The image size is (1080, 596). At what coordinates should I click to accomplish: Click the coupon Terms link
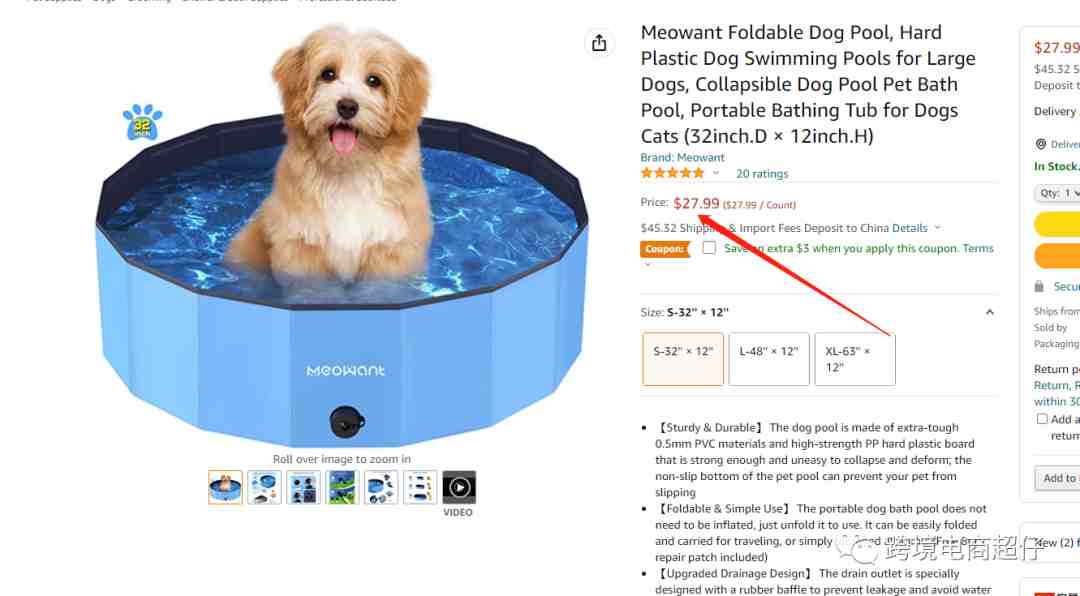[x=978, y=248]
